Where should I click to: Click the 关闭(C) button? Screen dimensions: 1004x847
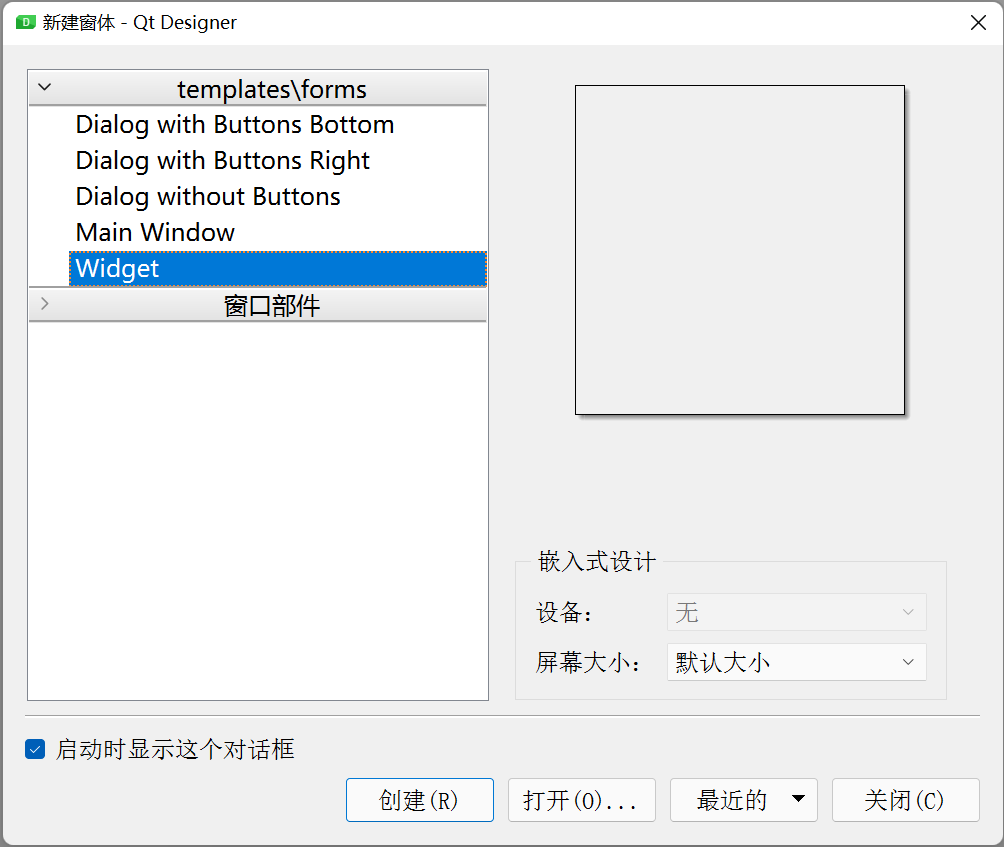(905, 800)
